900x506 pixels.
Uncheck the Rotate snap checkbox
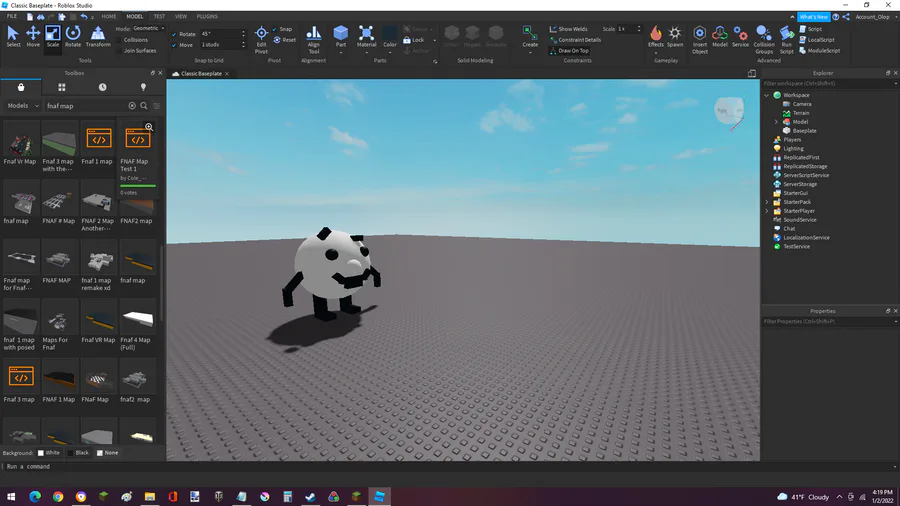[x=174, y=34]
